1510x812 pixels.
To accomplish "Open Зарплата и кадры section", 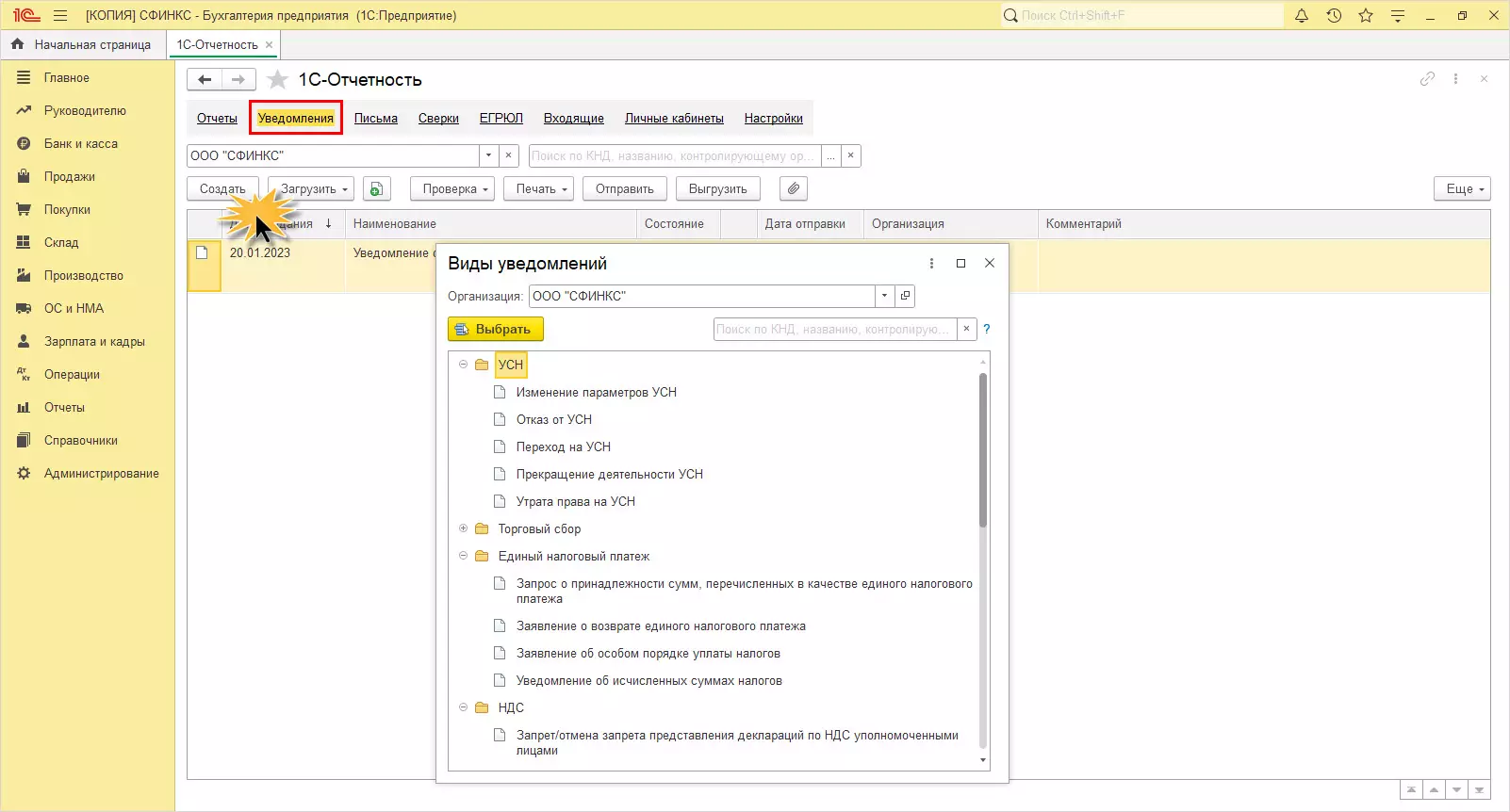I will click(x=94, y=342).
